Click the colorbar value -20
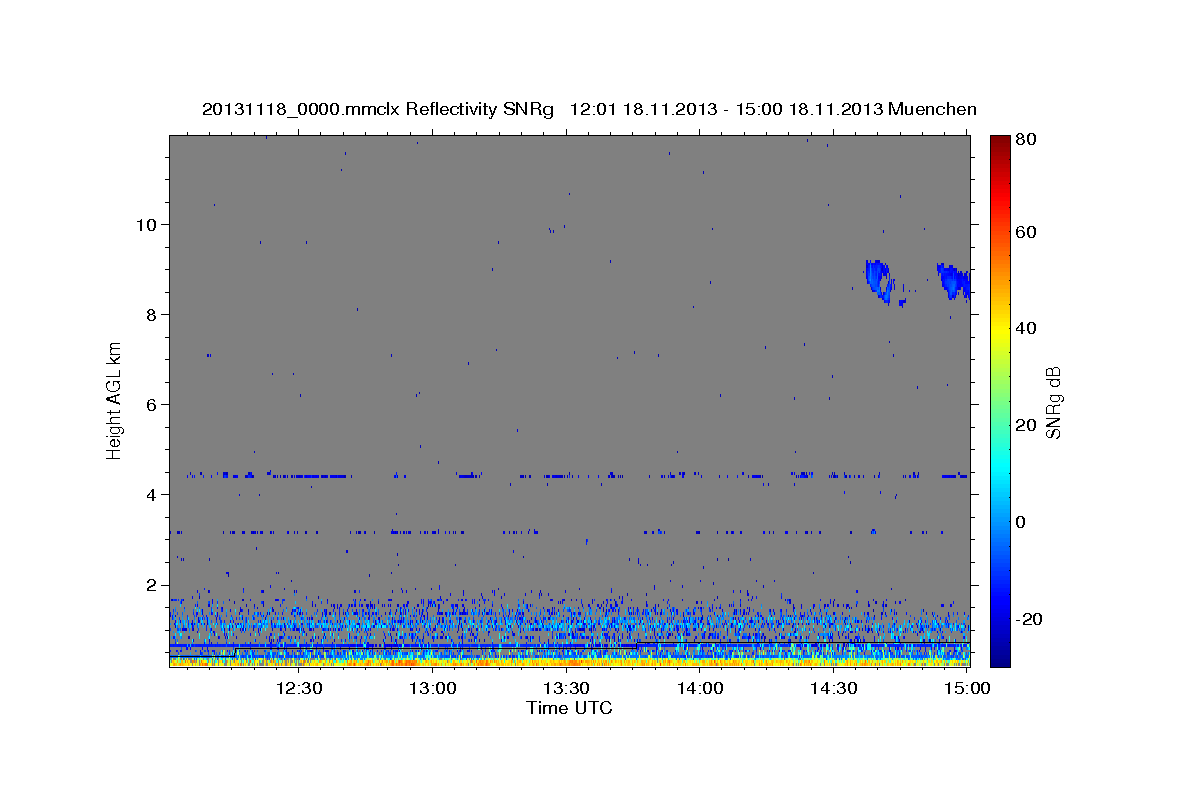1200x800 pixels. (1031, 619)
